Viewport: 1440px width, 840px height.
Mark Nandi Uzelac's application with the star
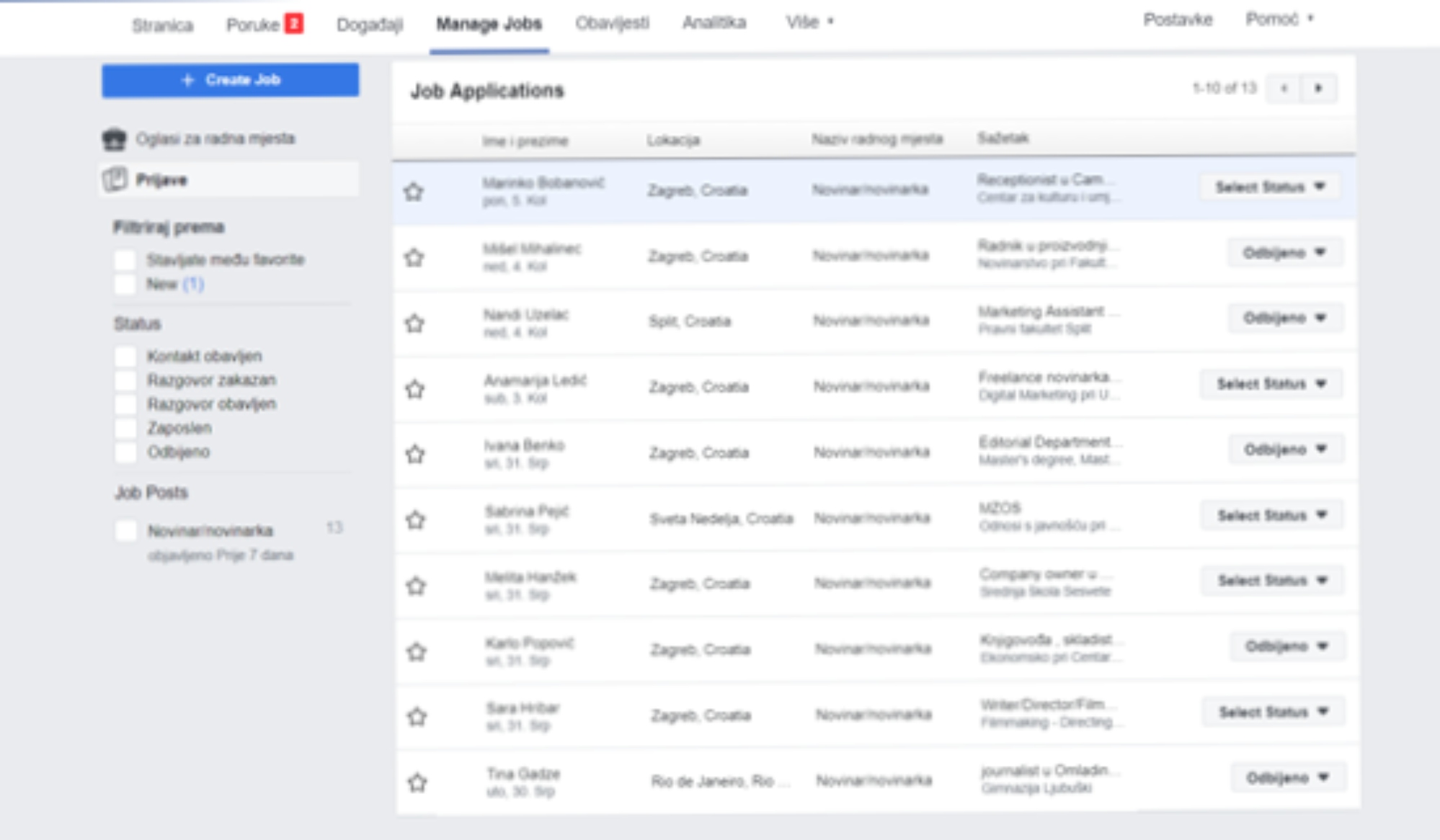414,323
